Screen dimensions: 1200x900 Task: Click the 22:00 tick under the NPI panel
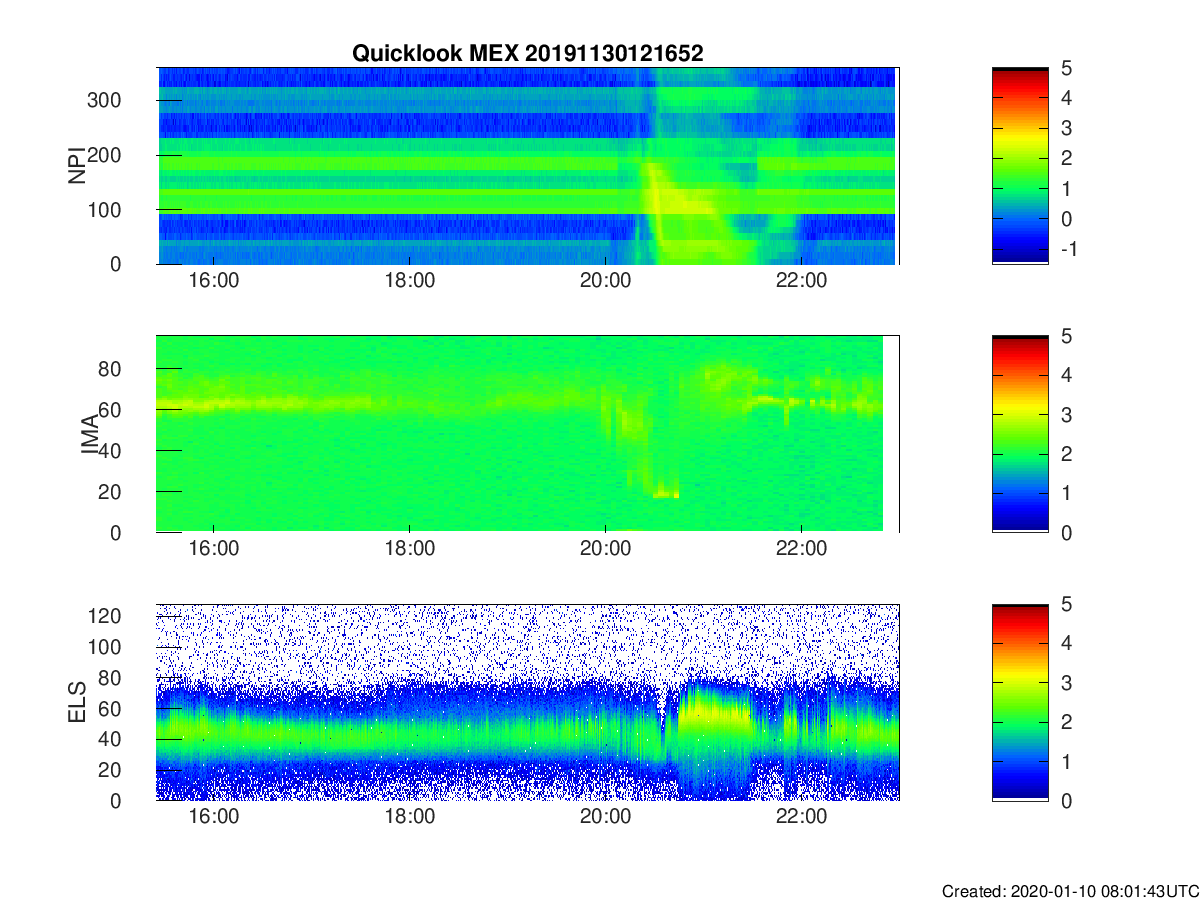click(801, 281)
